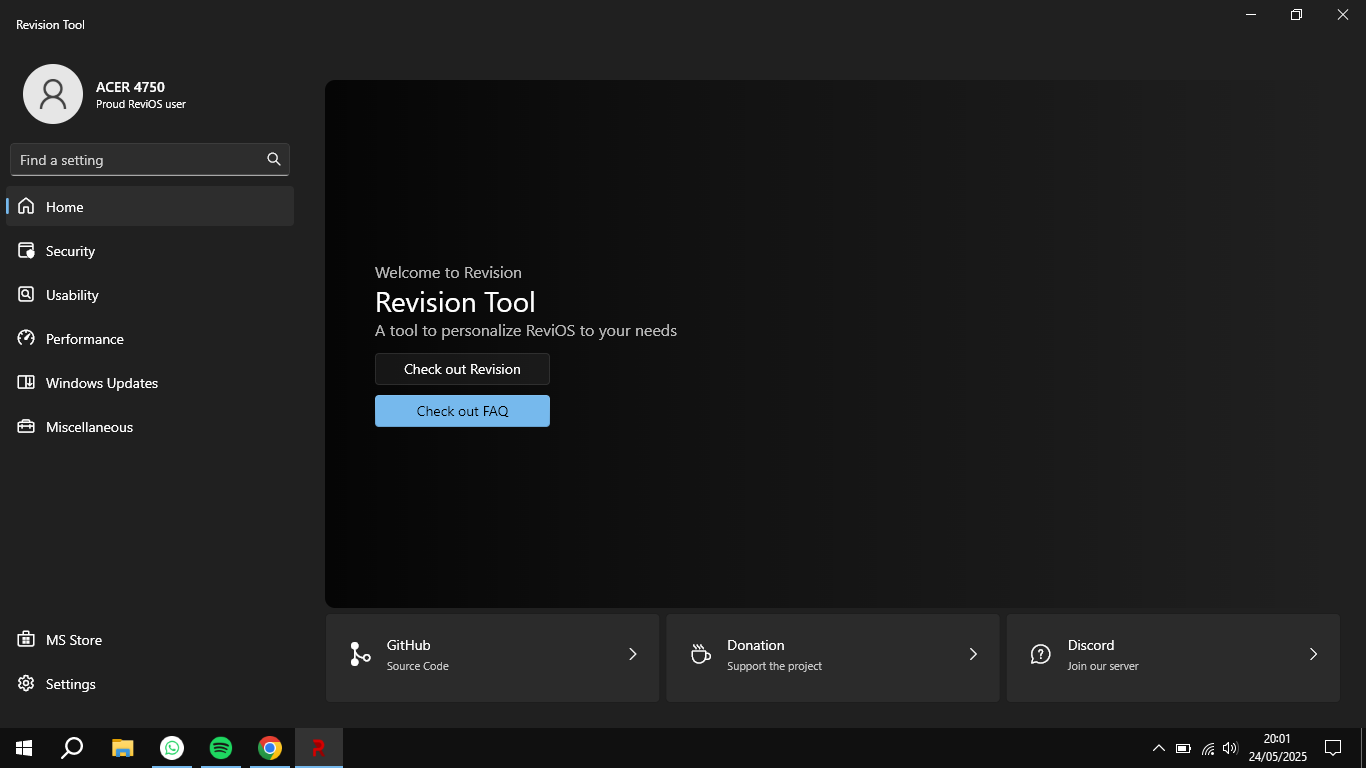The height and width of the screenshot is (768, 1366).
Task: Open the Performance section
Action: coord(150,338)
